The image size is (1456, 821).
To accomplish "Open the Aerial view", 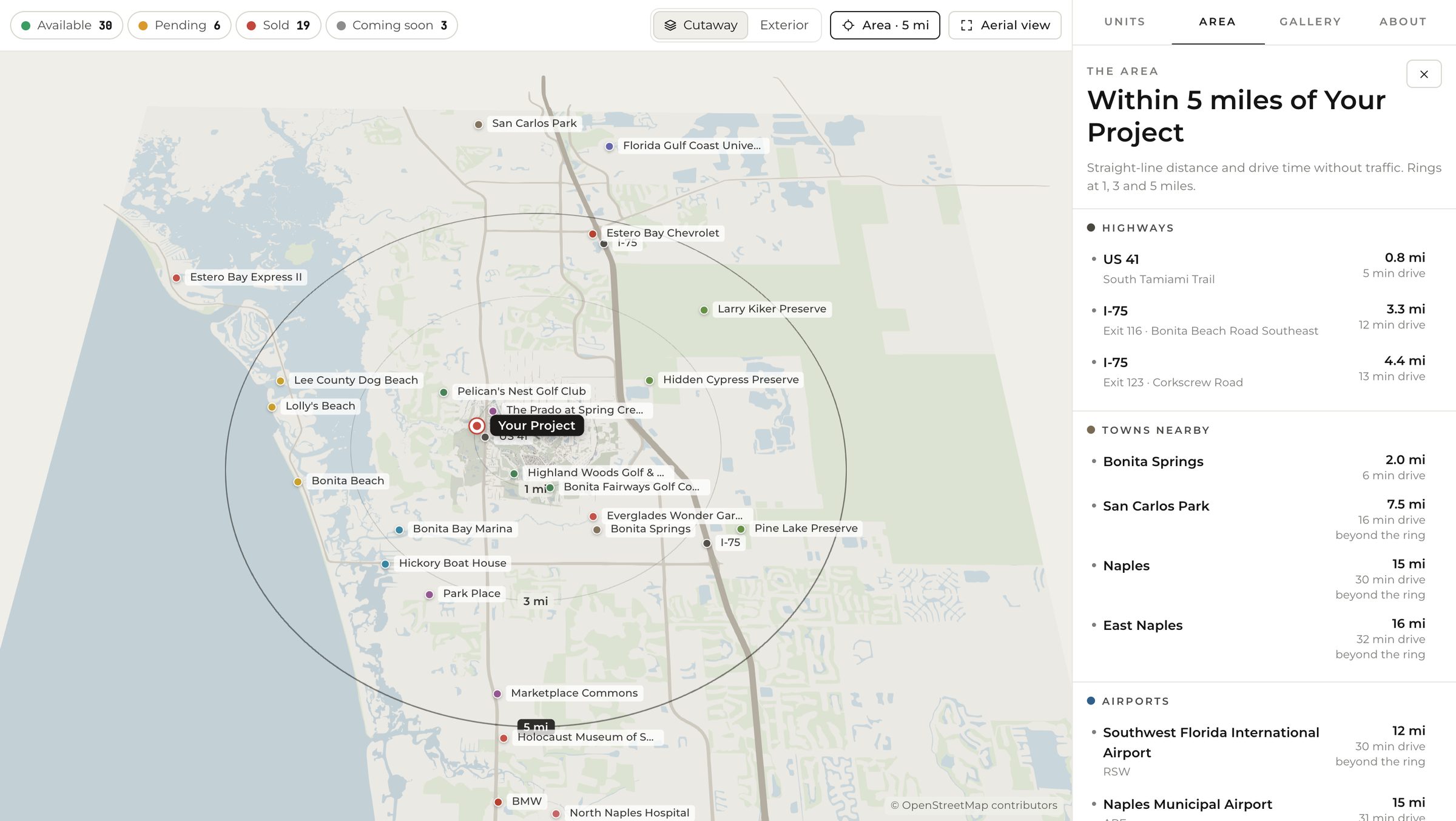I will (x=1005, y=25).
